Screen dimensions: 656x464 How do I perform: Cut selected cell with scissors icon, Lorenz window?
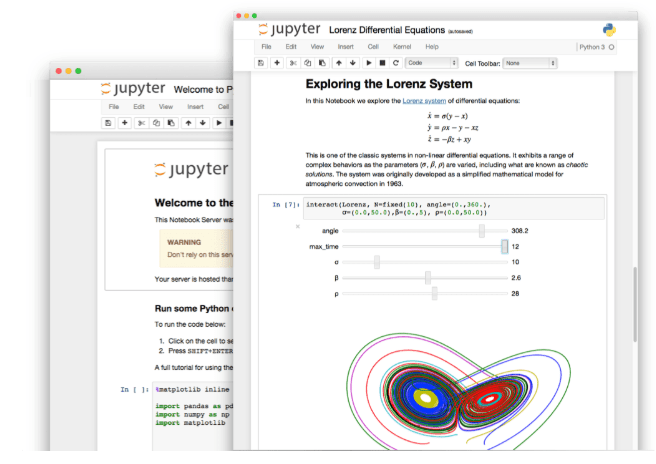coord(293,63)
